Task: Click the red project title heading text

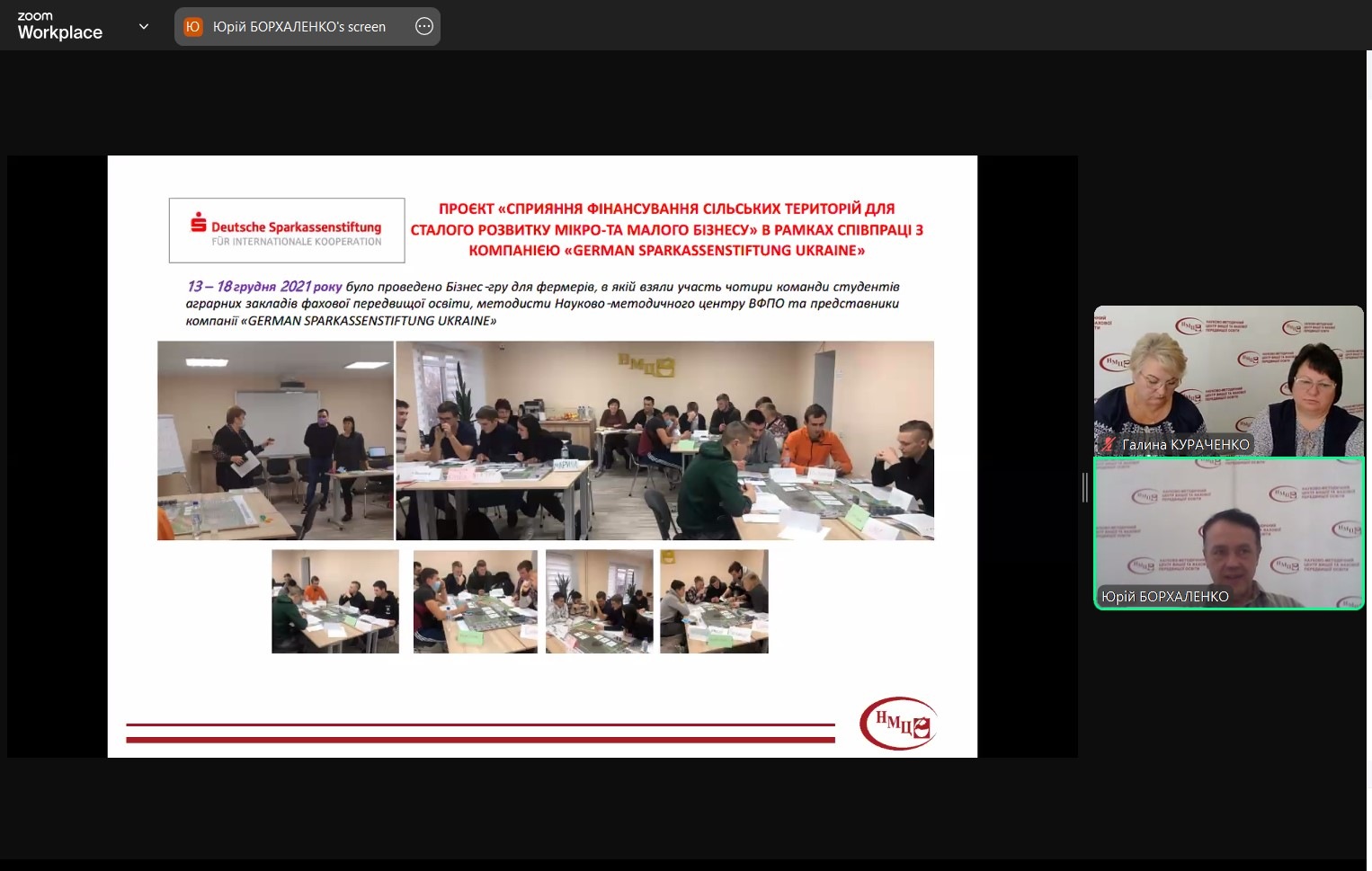Action: (666, 229)
